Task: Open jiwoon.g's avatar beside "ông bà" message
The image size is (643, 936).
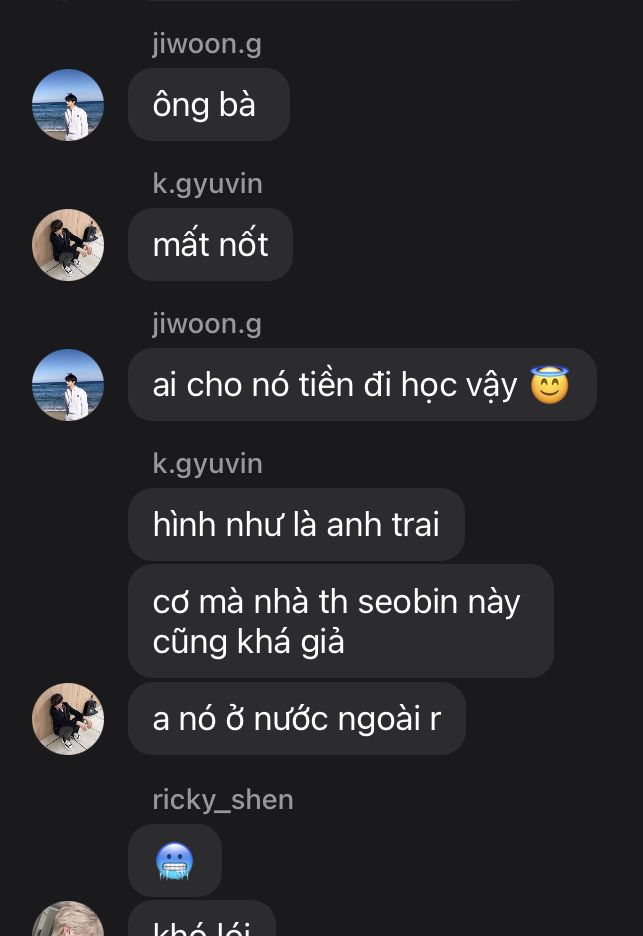Action: [67, 105]
